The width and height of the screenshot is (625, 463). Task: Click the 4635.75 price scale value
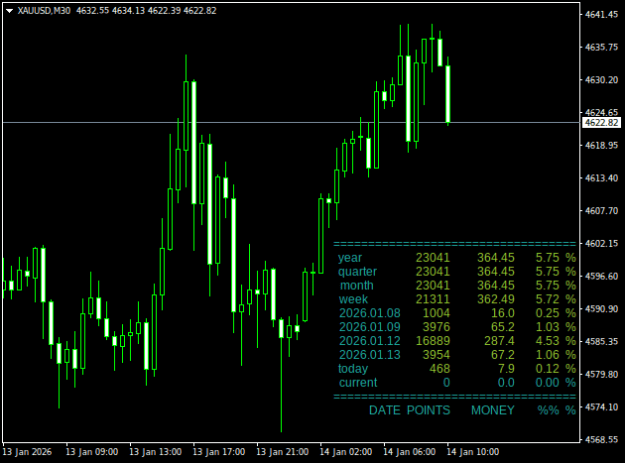tap(601, 47)
